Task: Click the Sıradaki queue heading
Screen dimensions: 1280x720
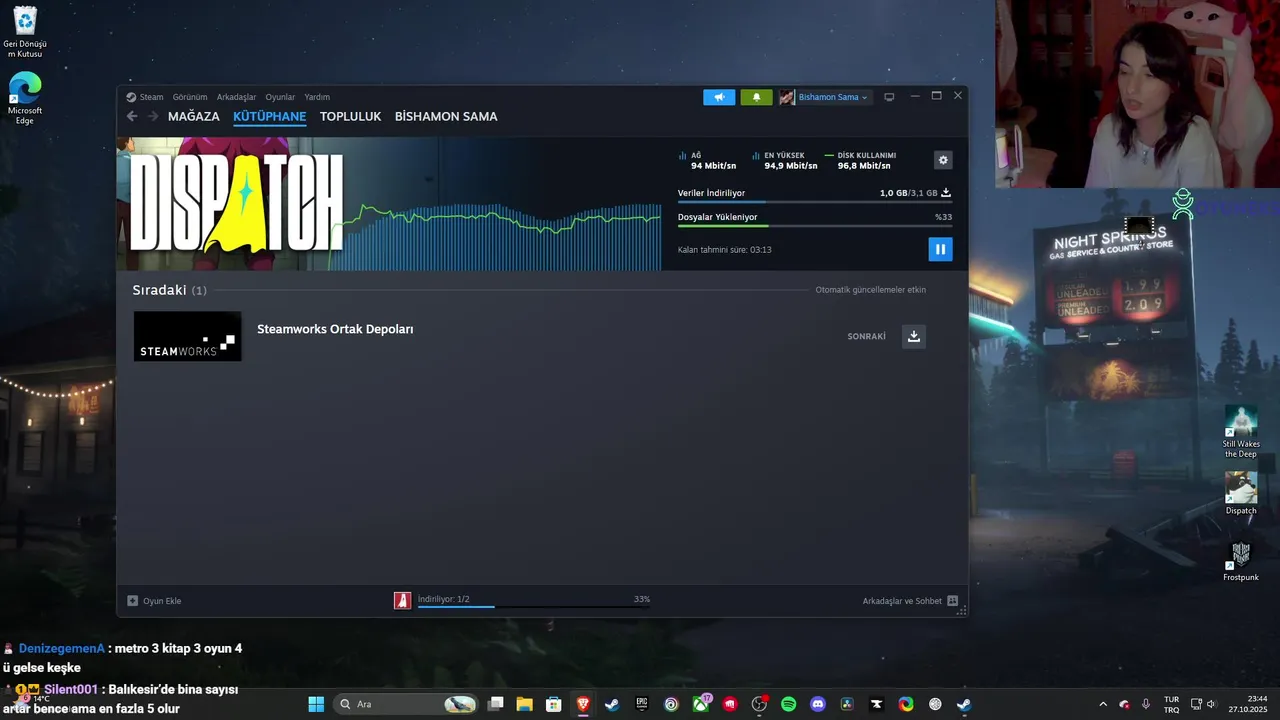Action: click(x=169, y=290)
